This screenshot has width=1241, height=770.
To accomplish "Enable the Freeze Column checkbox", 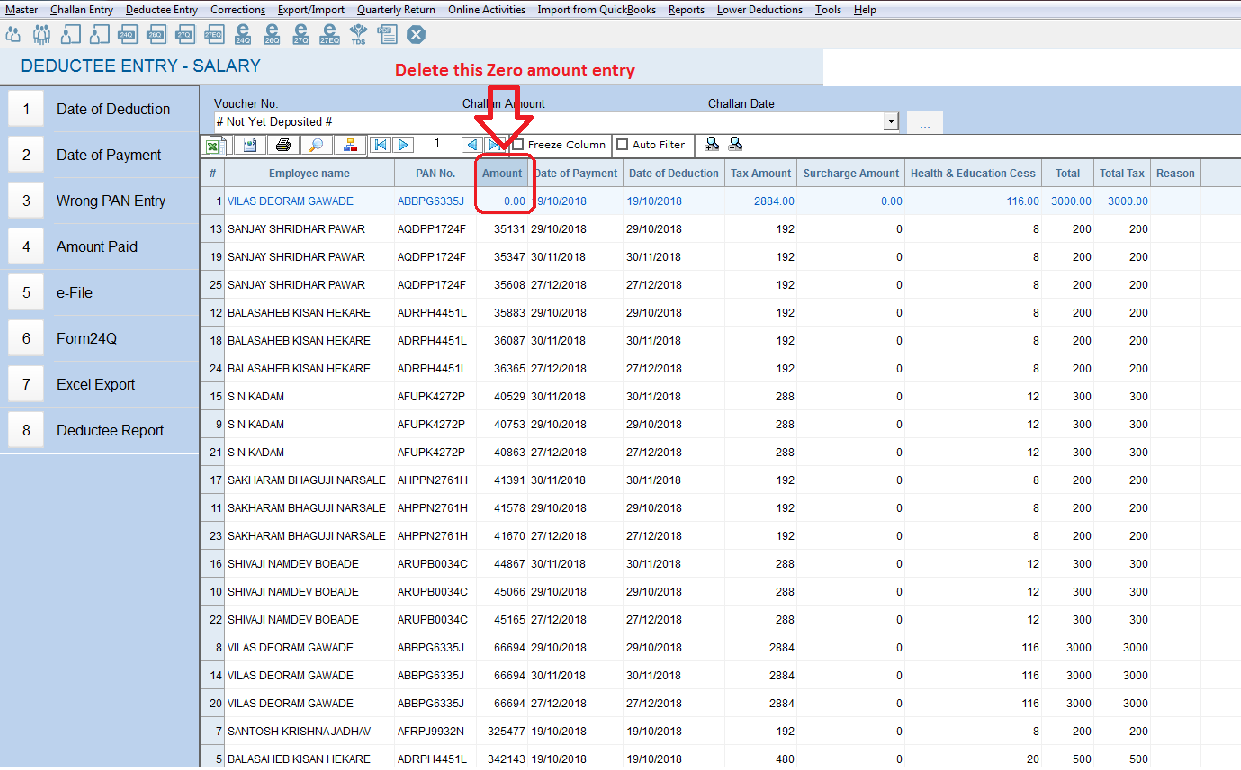I will pyautogui.click(x=519, y=145).
